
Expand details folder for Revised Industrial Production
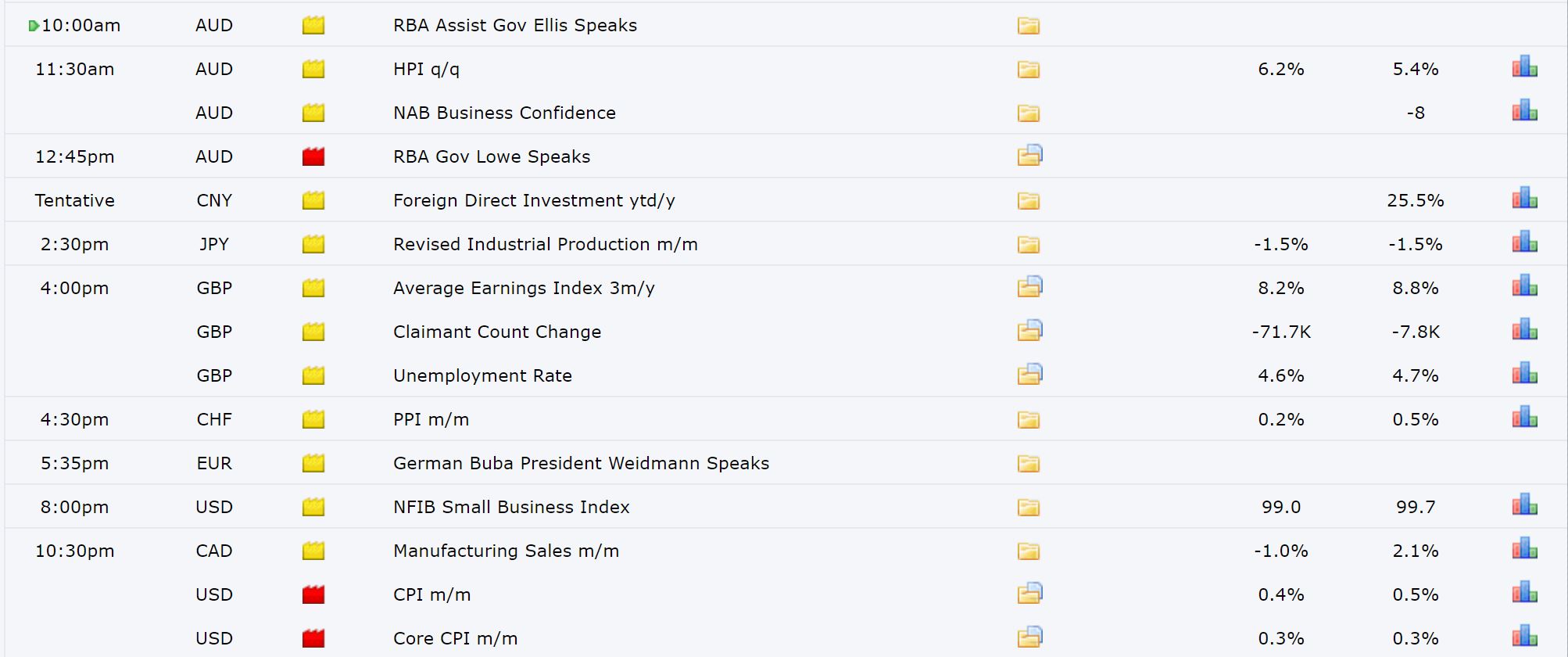(x=1028, y=245)
